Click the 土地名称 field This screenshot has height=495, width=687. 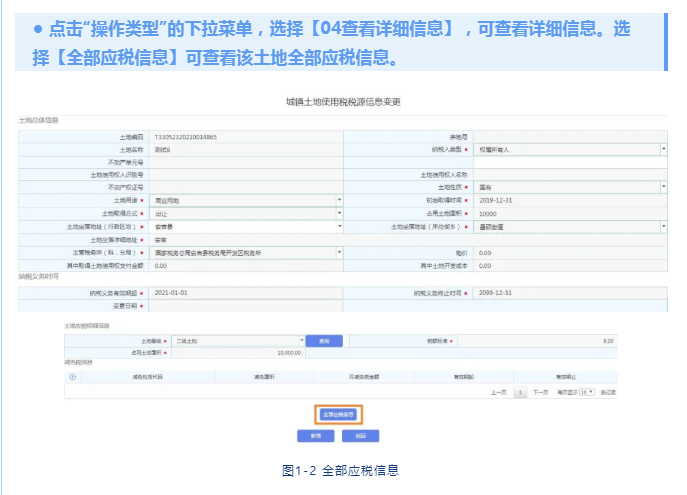[x=246, y=150]
